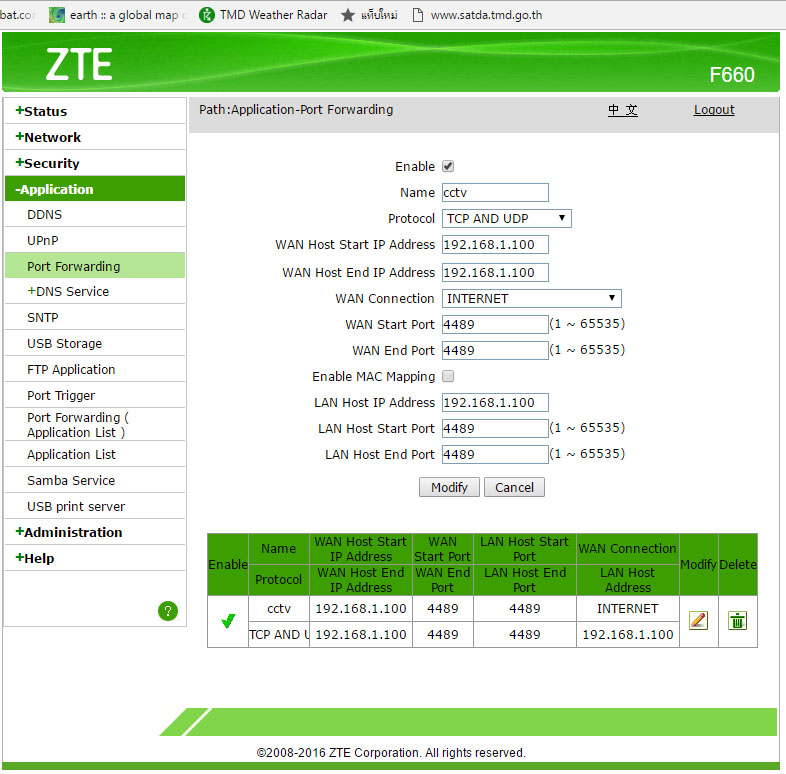Click the LAN Host IP Address field
This screenshot has width=786, height=774.
[x=495, y=403]
